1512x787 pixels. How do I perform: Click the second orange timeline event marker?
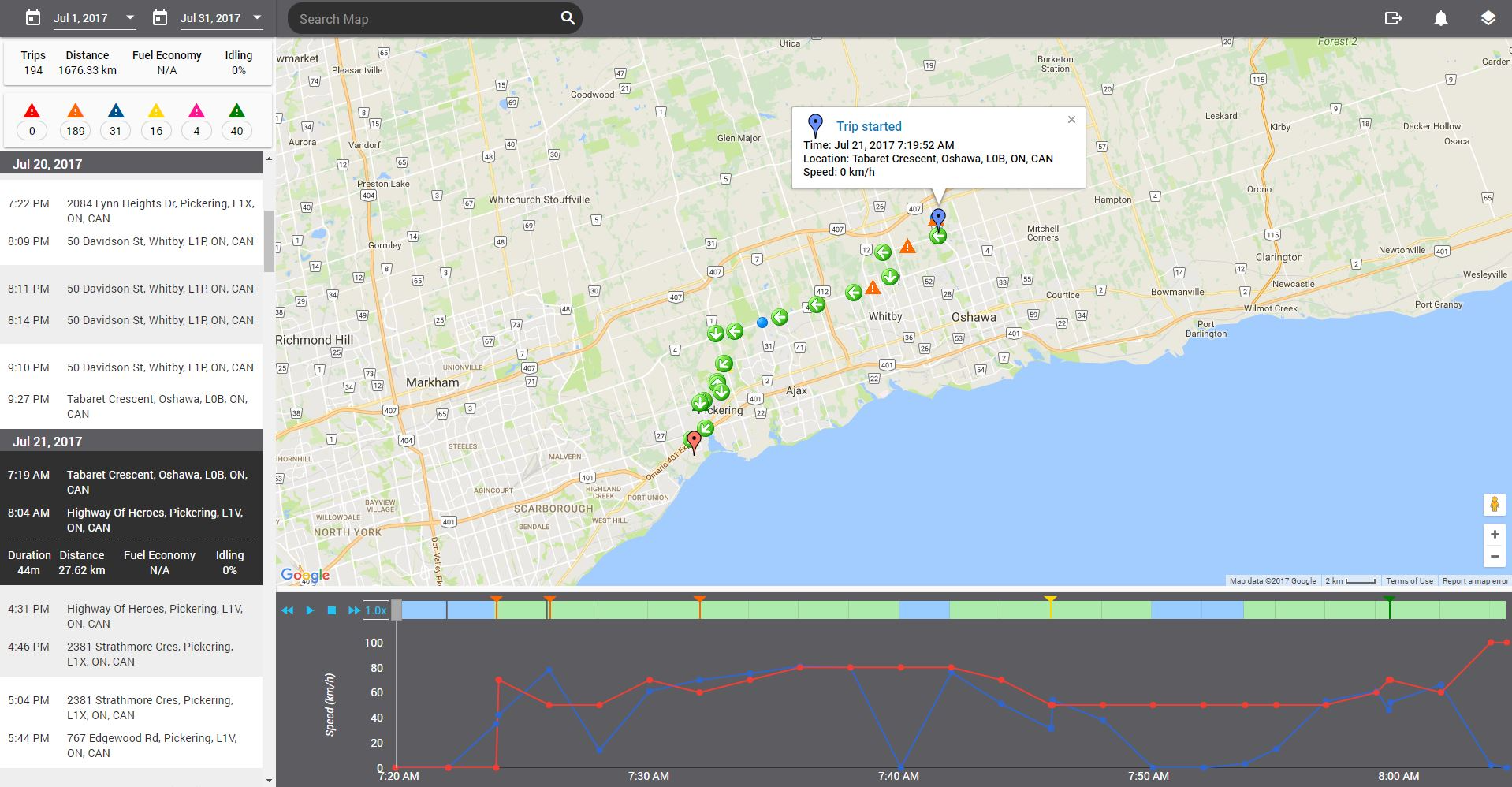pyautogui.click(x=549, y=606)
